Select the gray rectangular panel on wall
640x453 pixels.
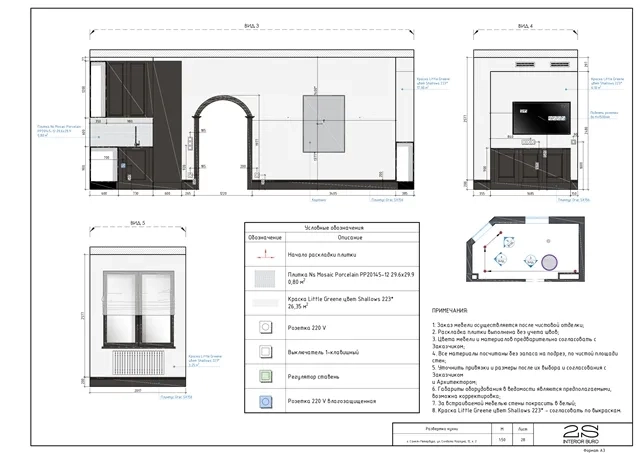[324, 122]
